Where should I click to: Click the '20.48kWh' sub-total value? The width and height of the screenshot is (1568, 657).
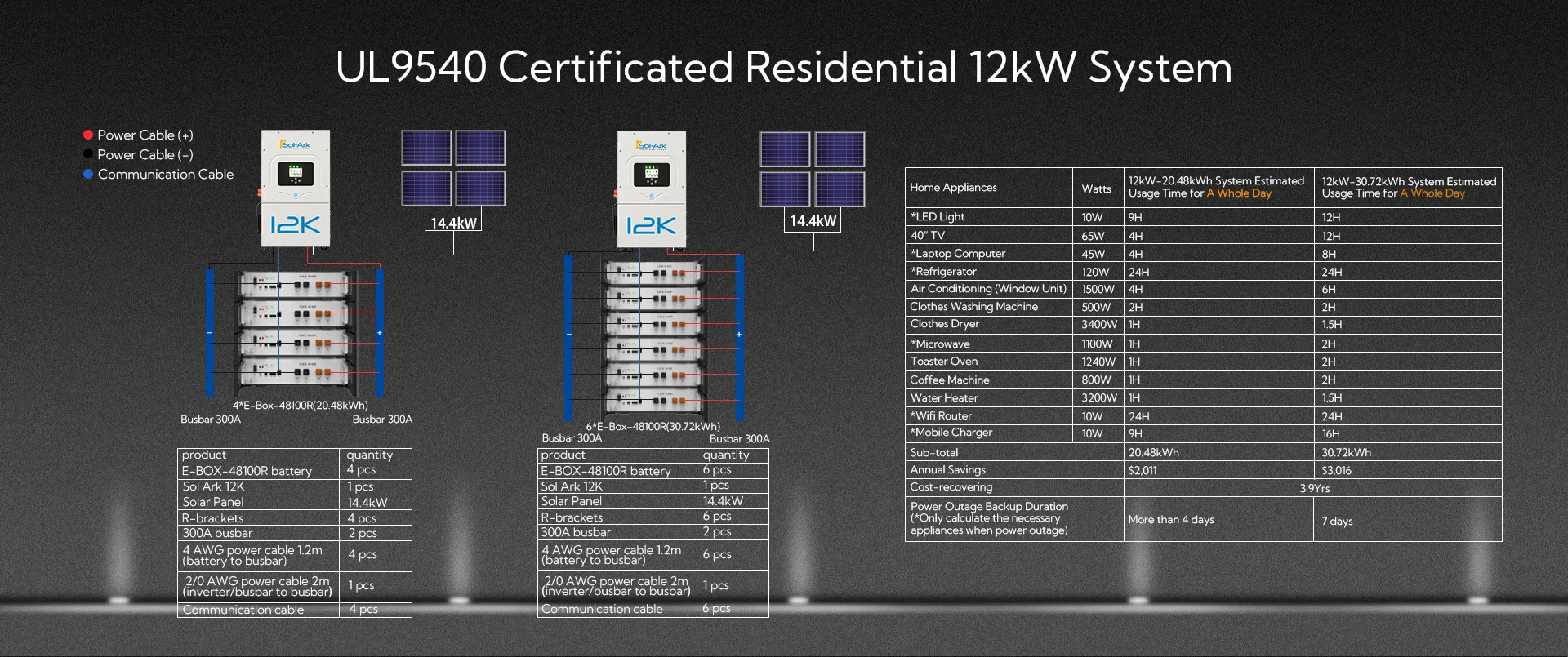coord(1153,453)
